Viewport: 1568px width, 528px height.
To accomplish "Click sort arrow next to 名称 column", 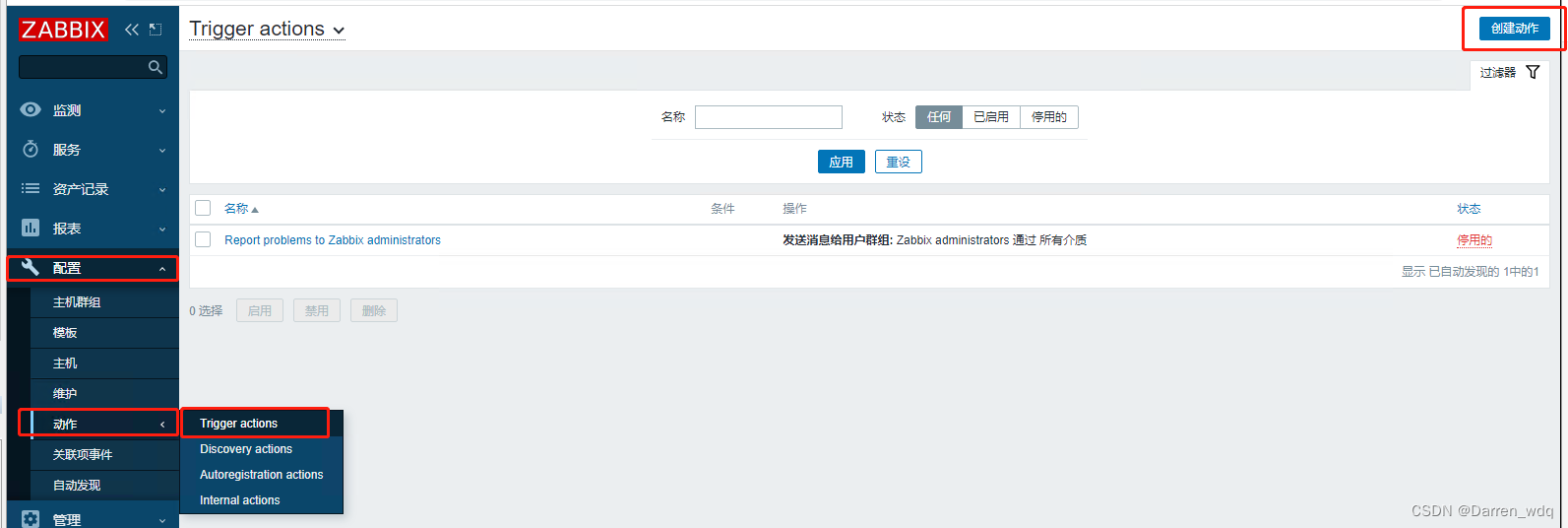I will (x=255, y=210).
